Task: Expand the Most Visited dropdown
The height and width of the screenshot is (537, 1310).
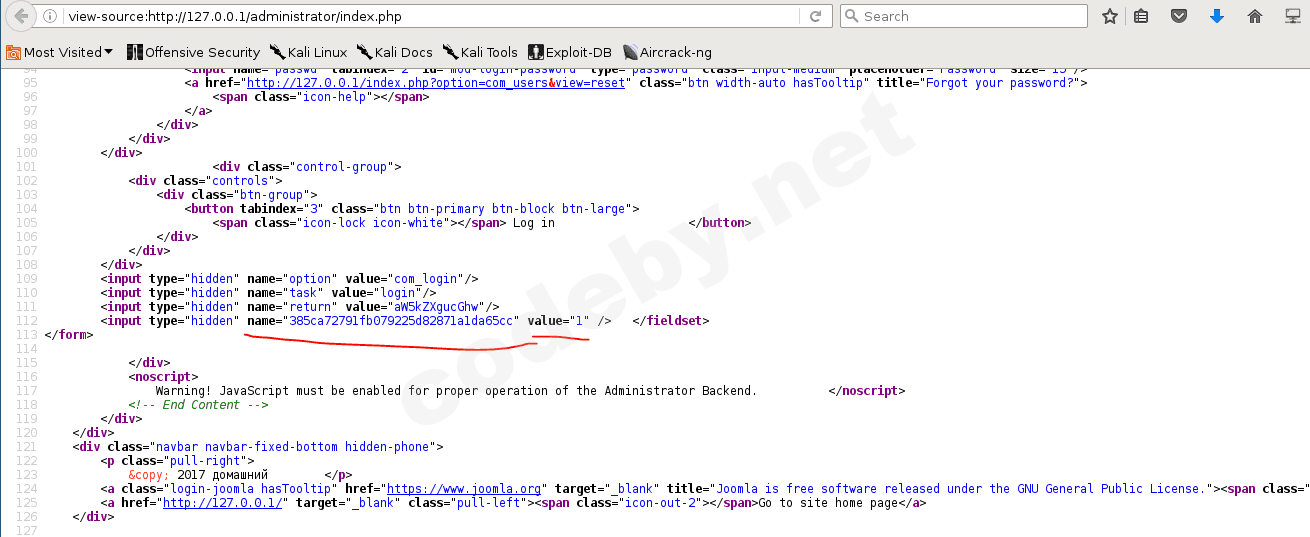Action: [108, 52]
